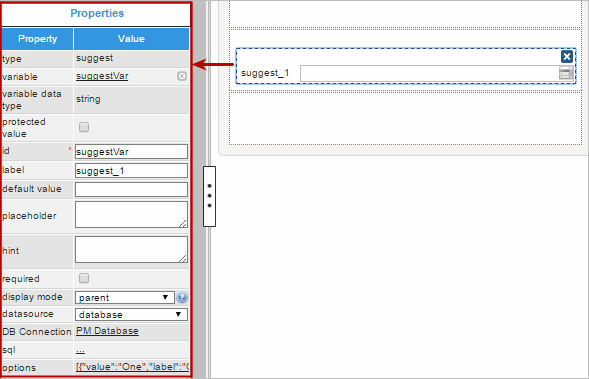Click the panel splitter handle with dots

click(209, 196)
